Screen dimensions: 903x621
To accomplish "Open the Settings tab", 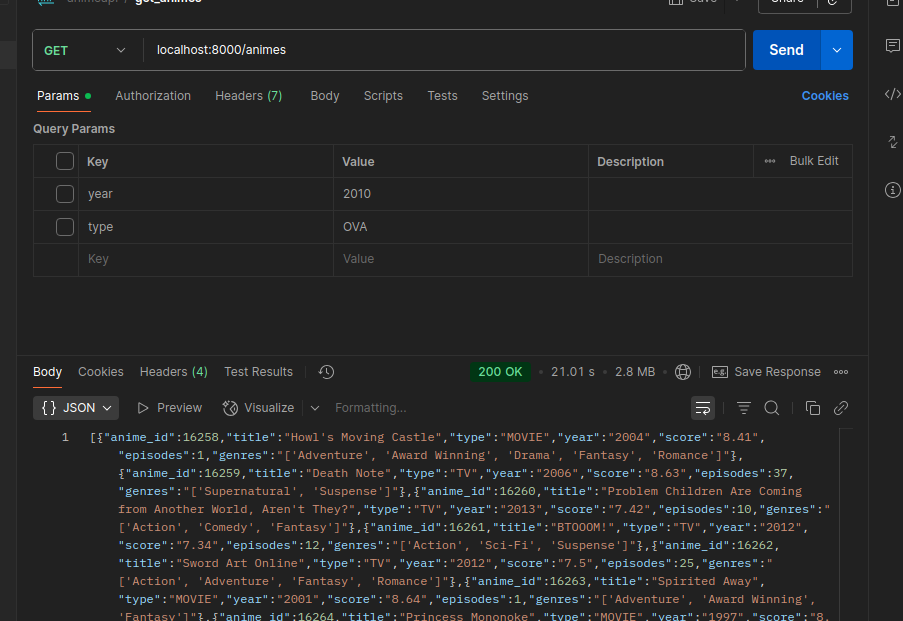I will 504,96.
